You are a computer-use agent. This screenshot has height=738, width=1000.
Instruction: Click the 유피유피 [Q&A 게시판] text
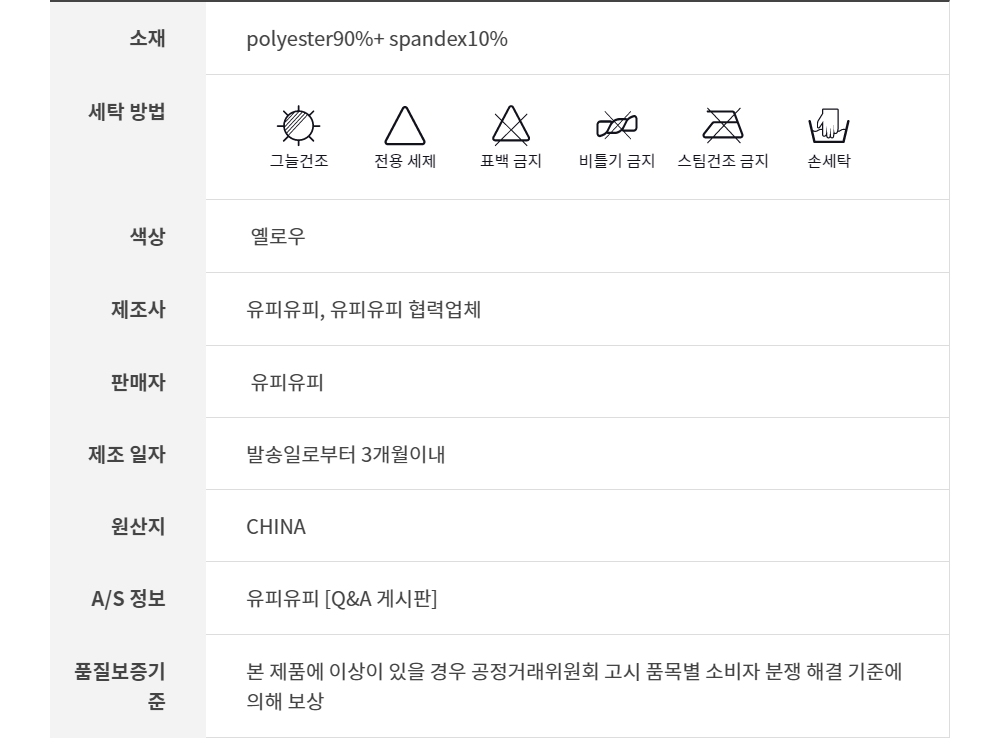tap(341, 599)
